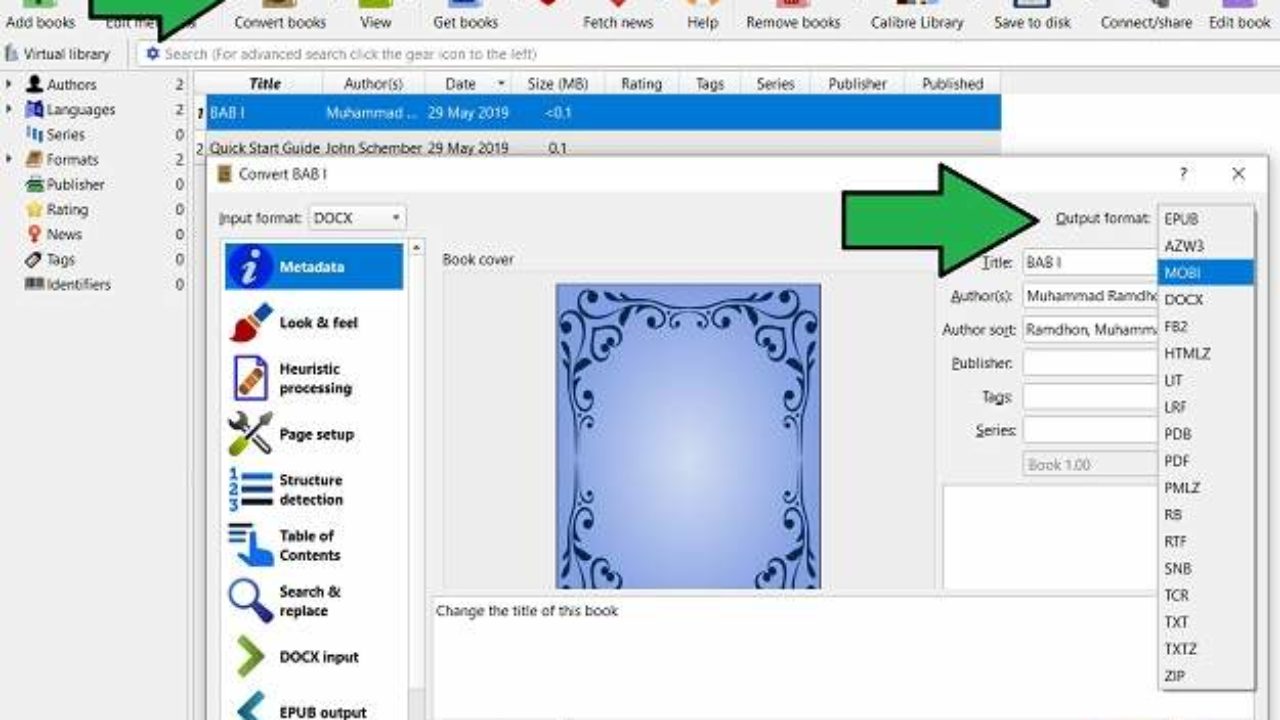Choose AZW3 output format

(1206, 246)
